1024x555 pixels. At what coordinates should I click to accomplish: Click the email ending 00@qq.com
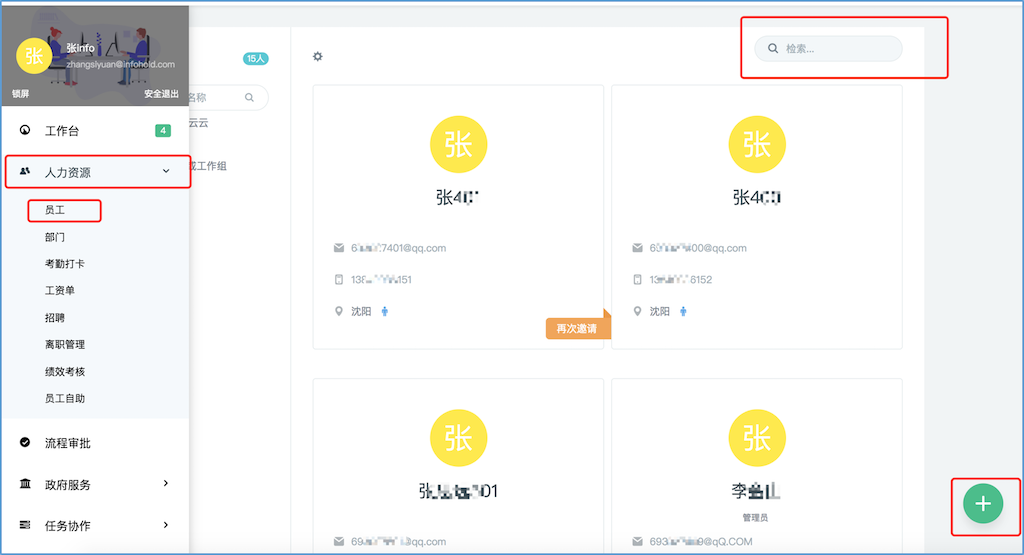(697, 248)
